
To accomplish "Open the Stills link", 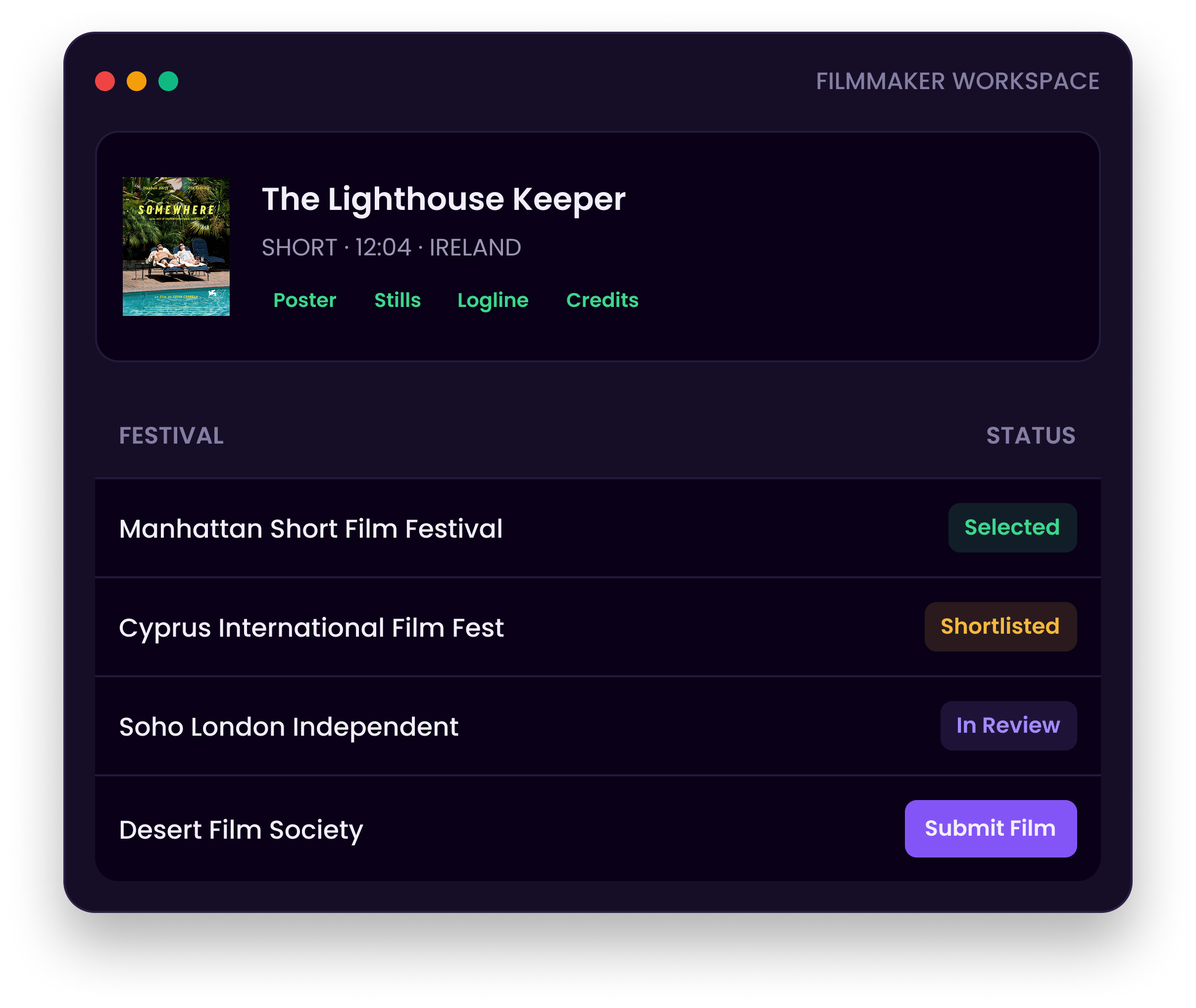I will pos(397,300).
